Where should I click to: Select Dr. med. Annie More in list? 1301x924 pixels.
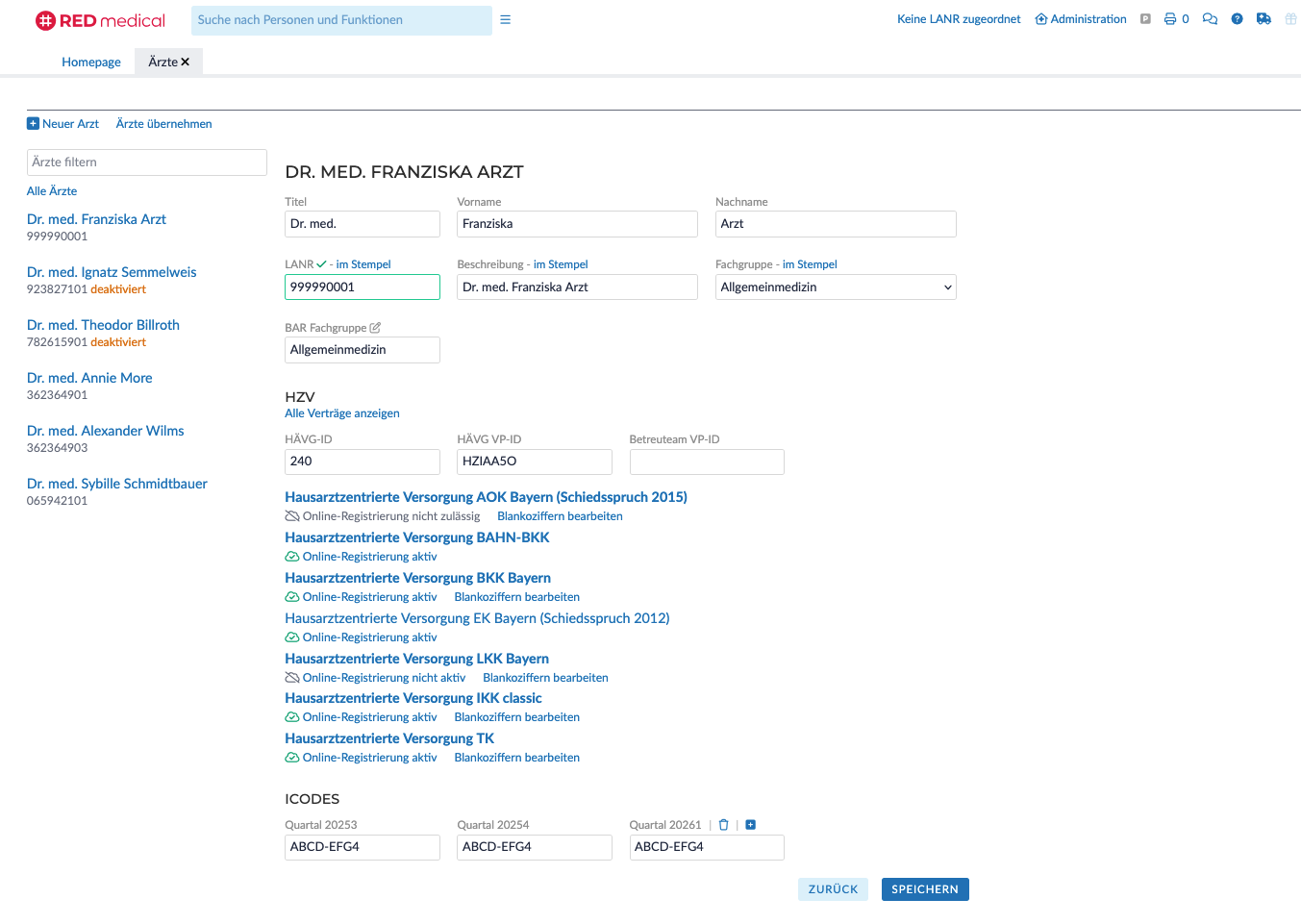click(x=89, y=378)
